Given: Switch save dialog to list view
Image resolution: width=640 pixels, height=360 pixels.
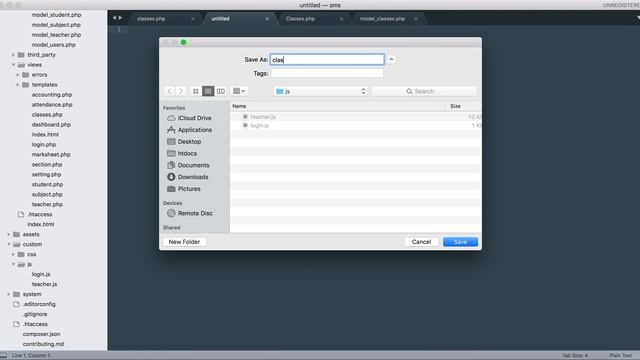Looking at the screenshot, I should (208, 91).
